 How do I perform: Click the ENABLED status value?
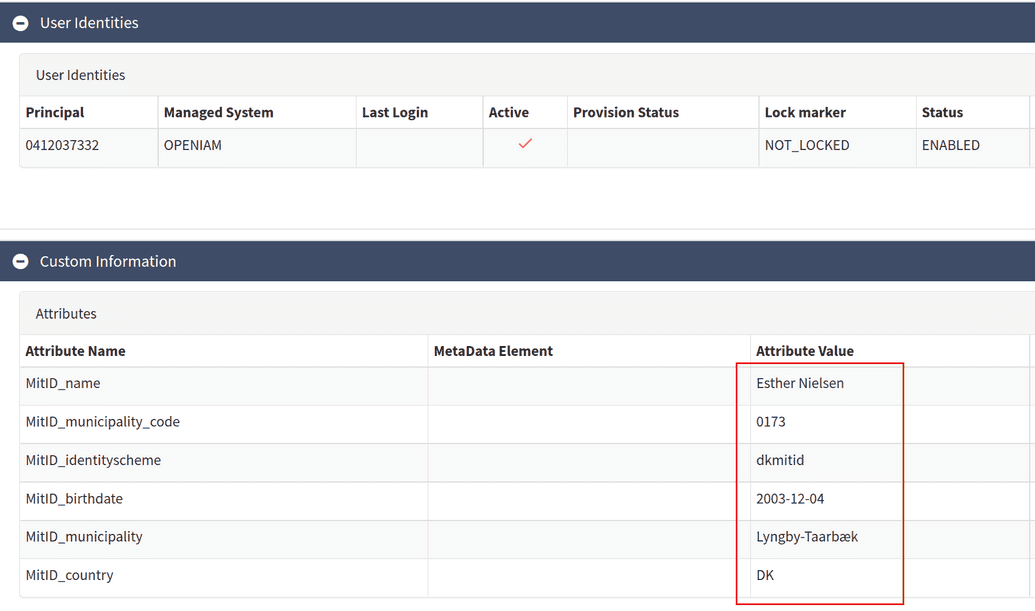950,145
